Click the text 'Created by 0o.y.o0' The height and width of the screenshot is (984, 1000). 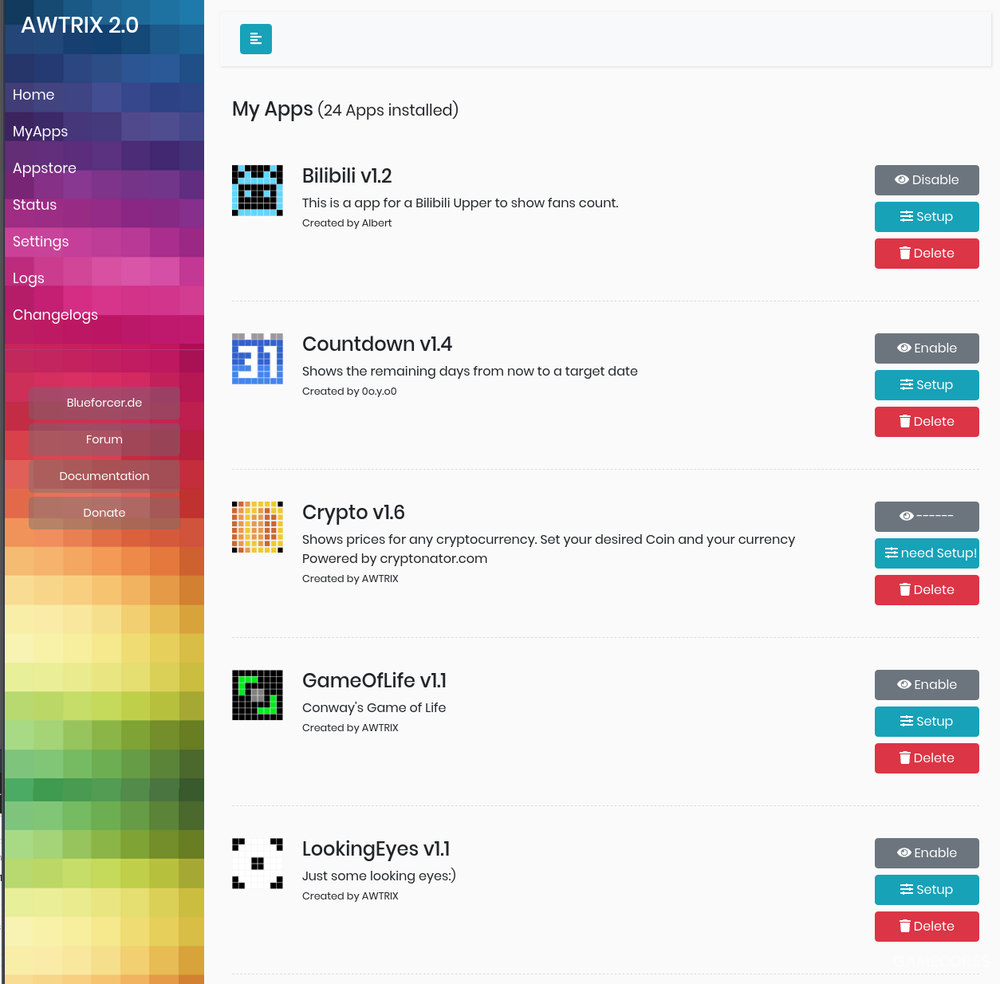click(349, 392)
